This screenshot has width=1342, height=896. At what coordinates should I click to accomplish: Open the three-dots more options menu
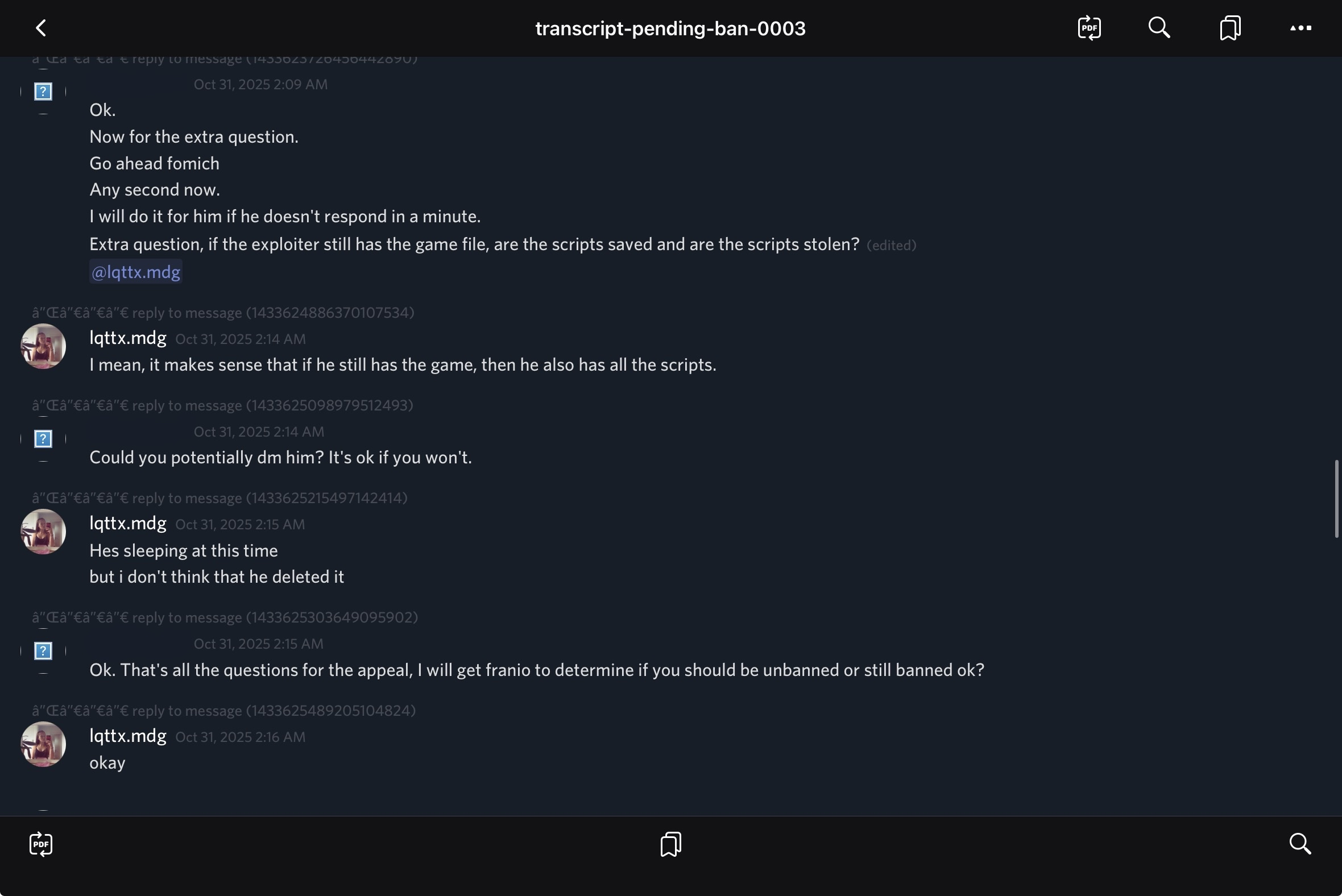(x=1300, y=28)
